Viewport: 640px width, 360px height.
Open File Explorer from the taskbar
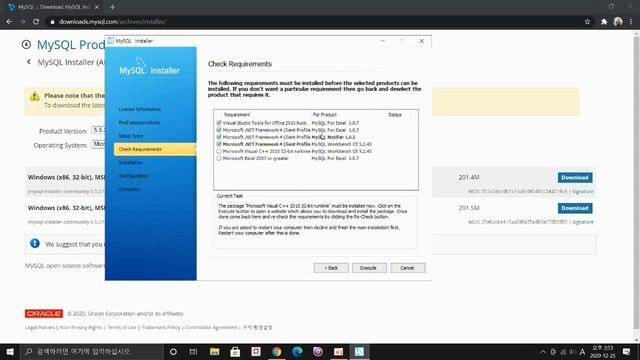214,351
